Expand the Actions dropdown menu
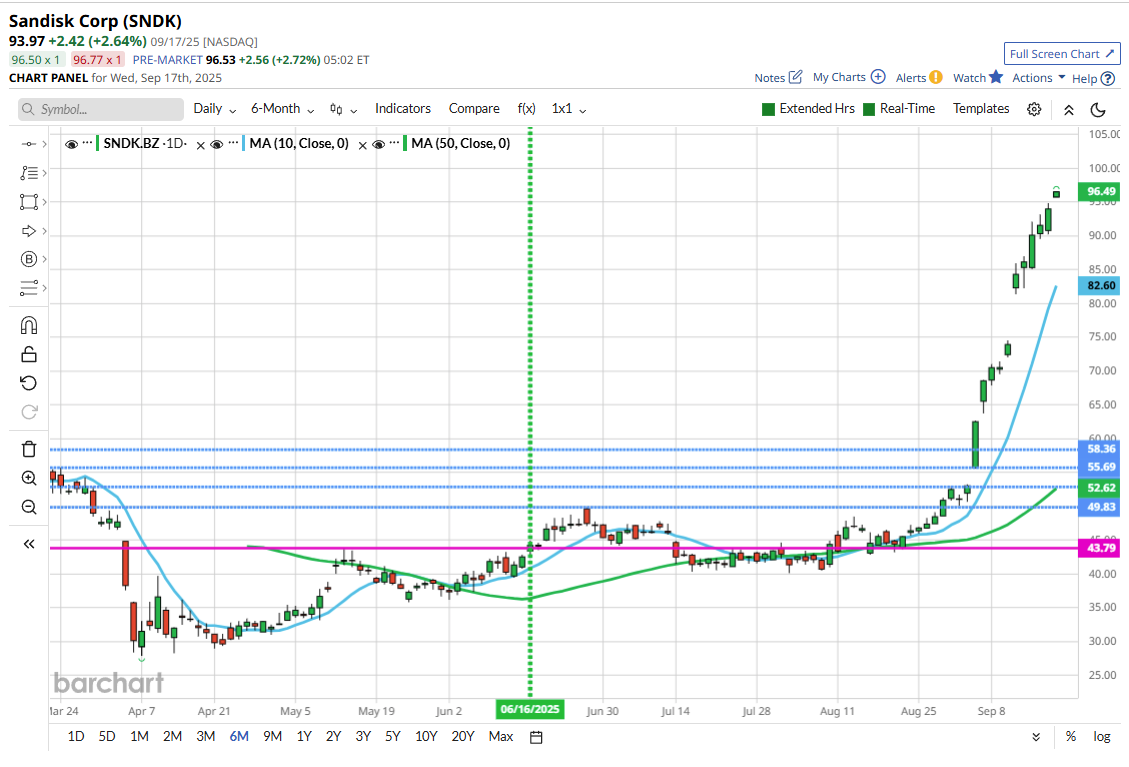The image size is (1129, 767). [1033, 77]
